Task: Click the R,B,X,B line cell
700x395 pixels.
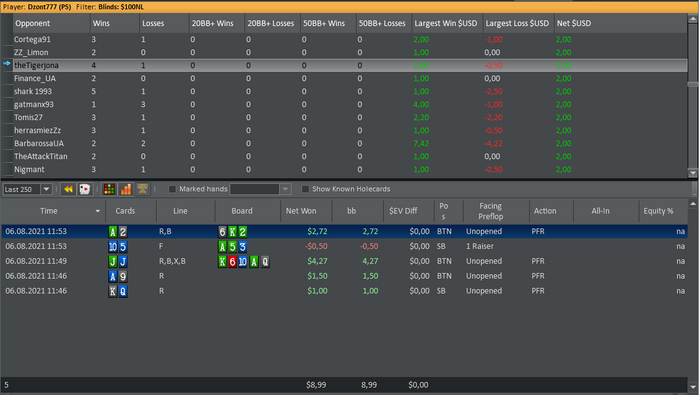Action: 172,261
